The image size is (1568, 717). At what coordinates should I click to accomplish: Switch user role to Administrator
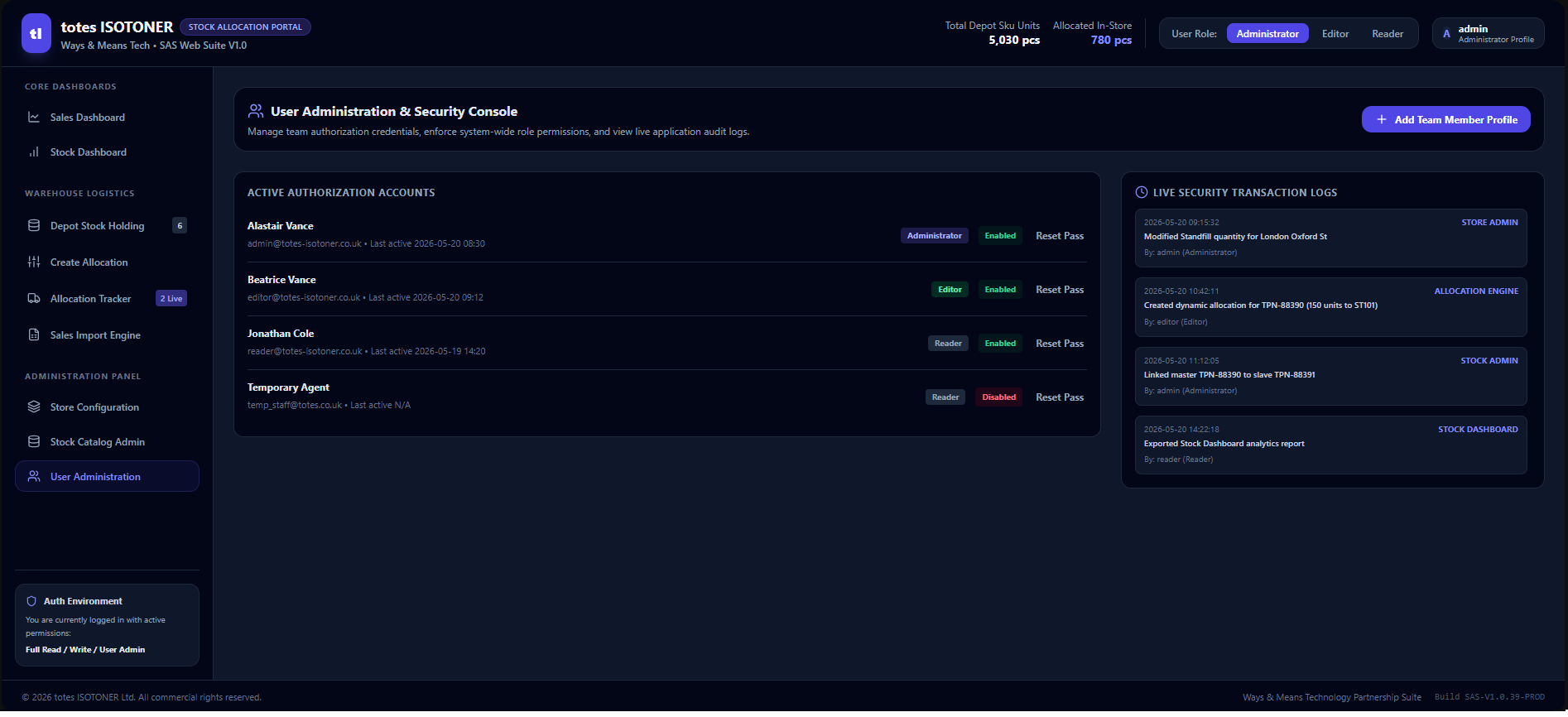click(x=1267, y=34)
